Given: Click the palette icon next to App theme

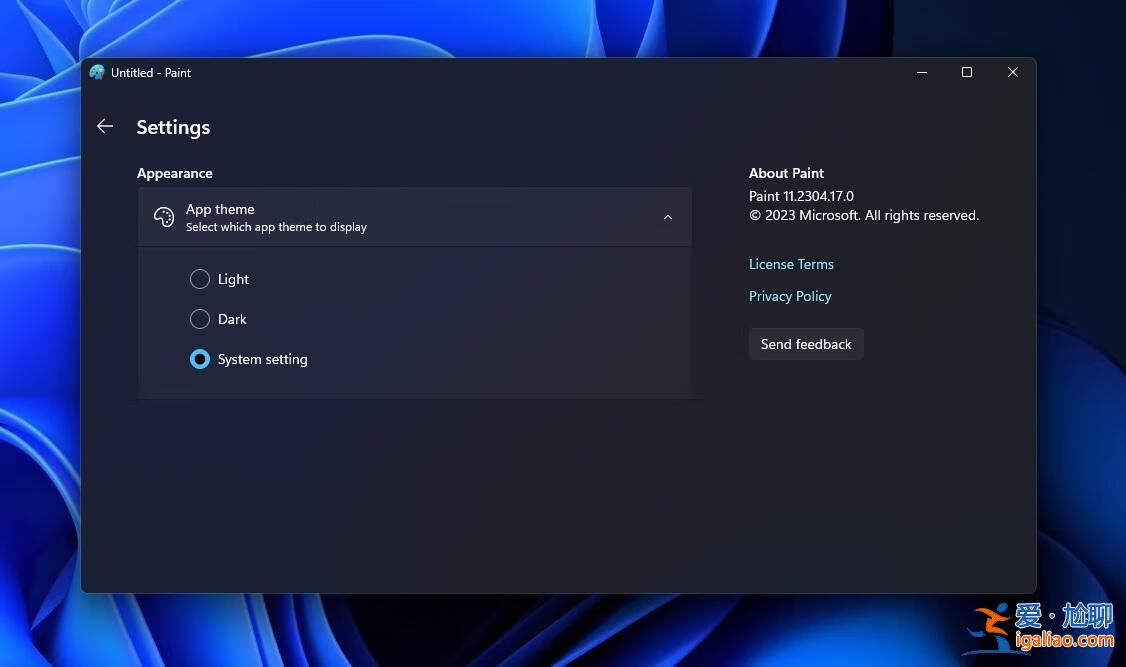Looking at the screenshot, I should pyautogui.click(x=164, y=217).
